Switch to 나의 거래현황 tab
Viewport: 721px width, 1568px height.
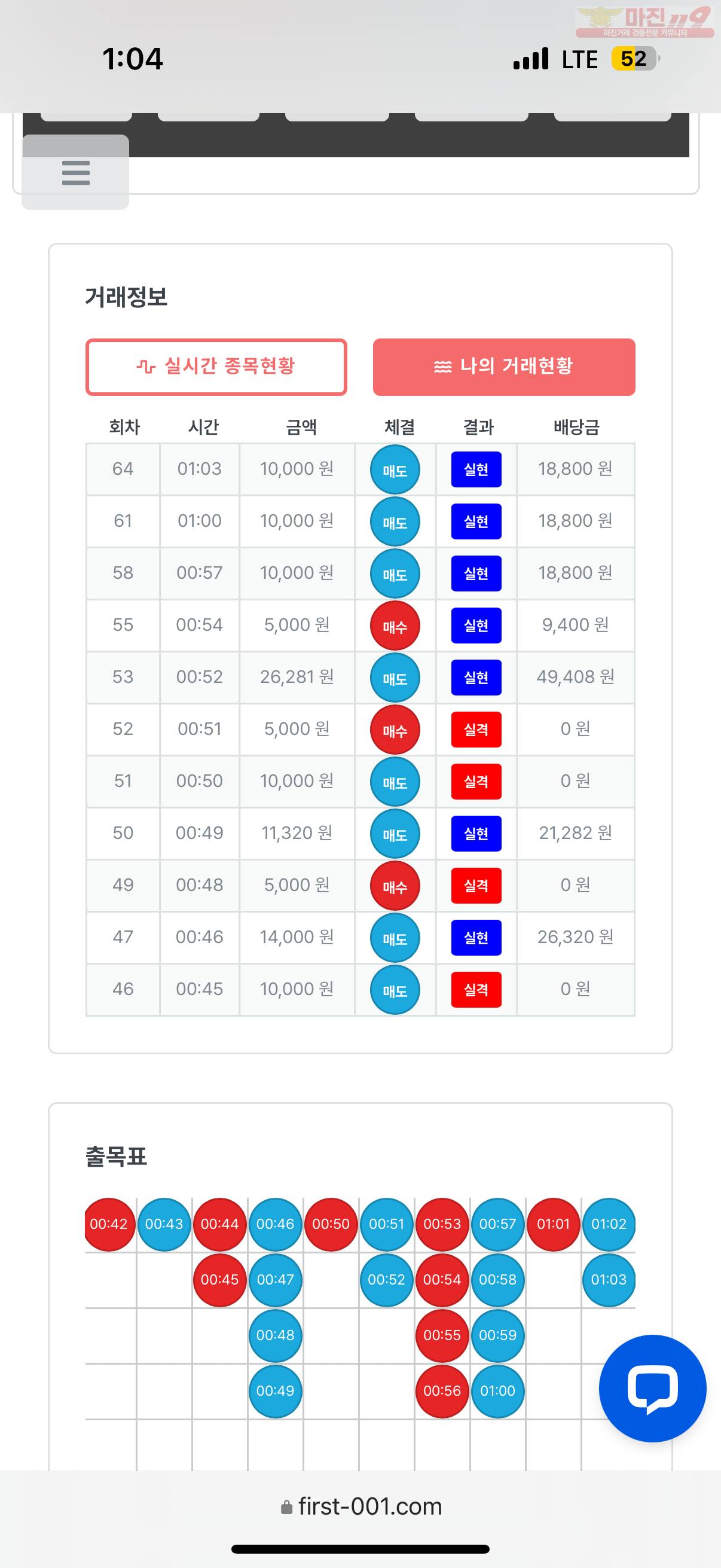504,367
